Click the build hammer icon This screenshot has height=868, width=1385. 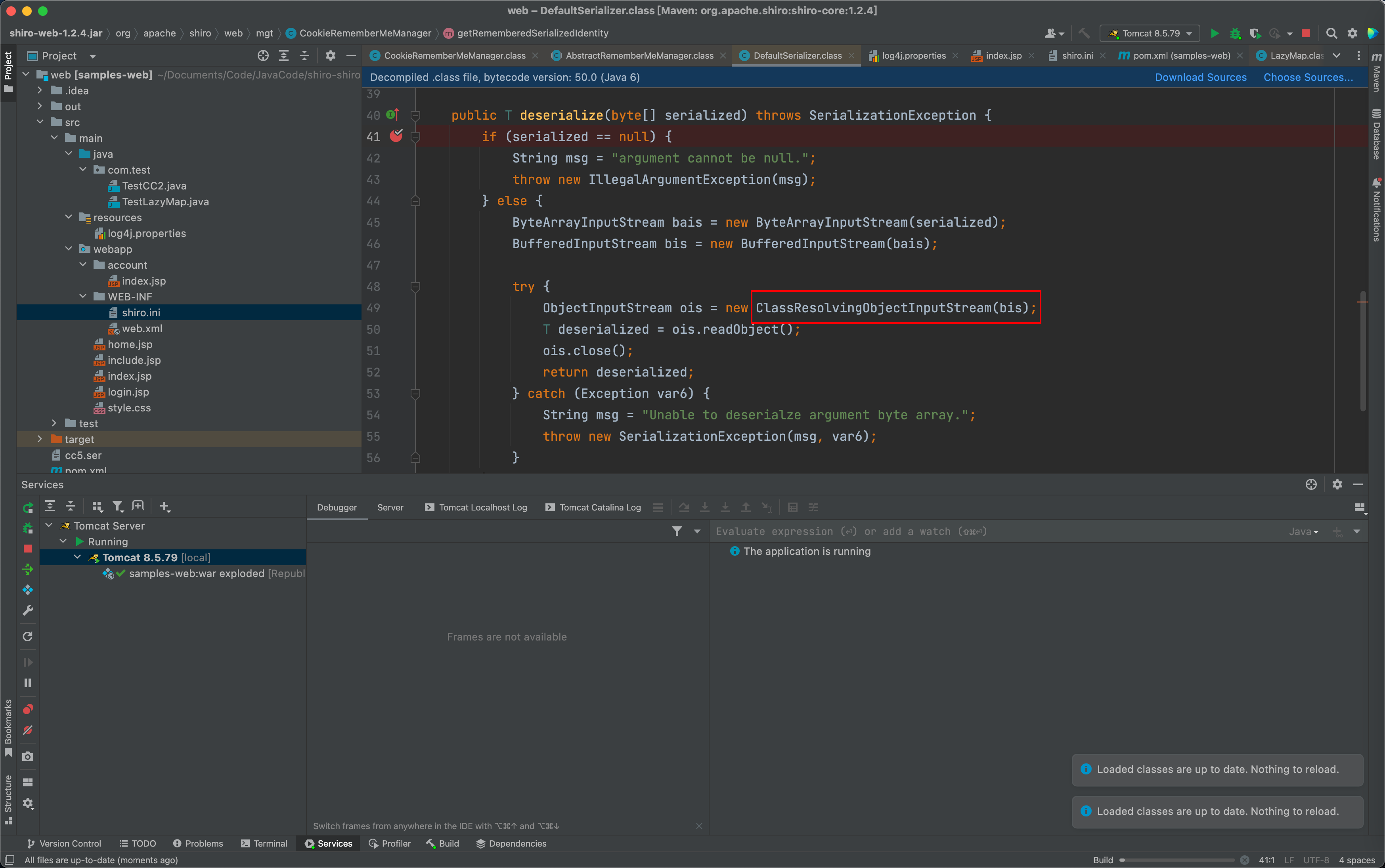click(x=1084, y=33)
